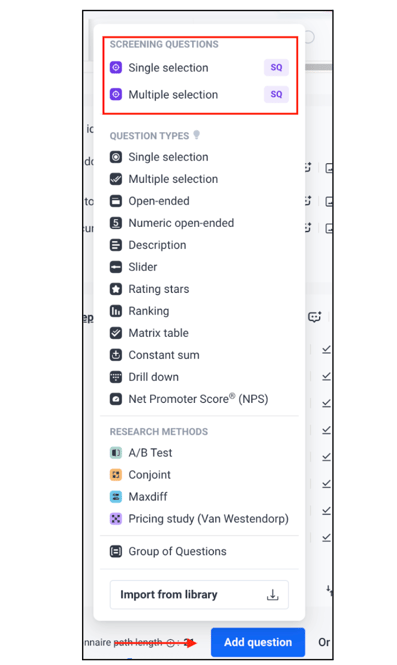The height and width of the screenshot is (665, 397).
Task: Add a Net Promoter Score question
Action: point(189,399)
